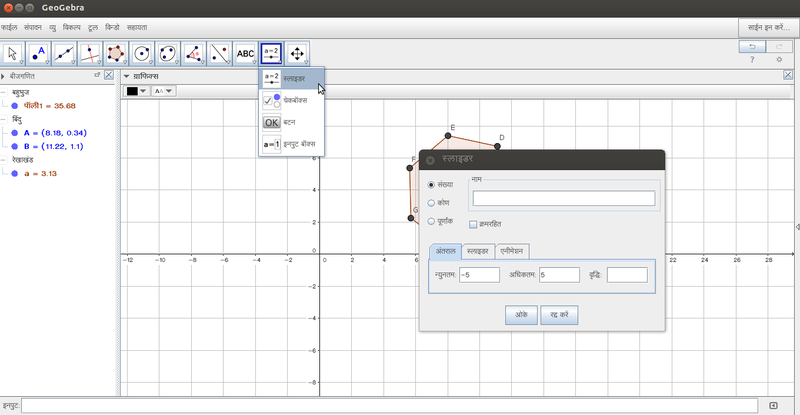This screenshot has height=415, width=800.
Task: Open Algebra view in separate window
Action: tap(97, 75)
